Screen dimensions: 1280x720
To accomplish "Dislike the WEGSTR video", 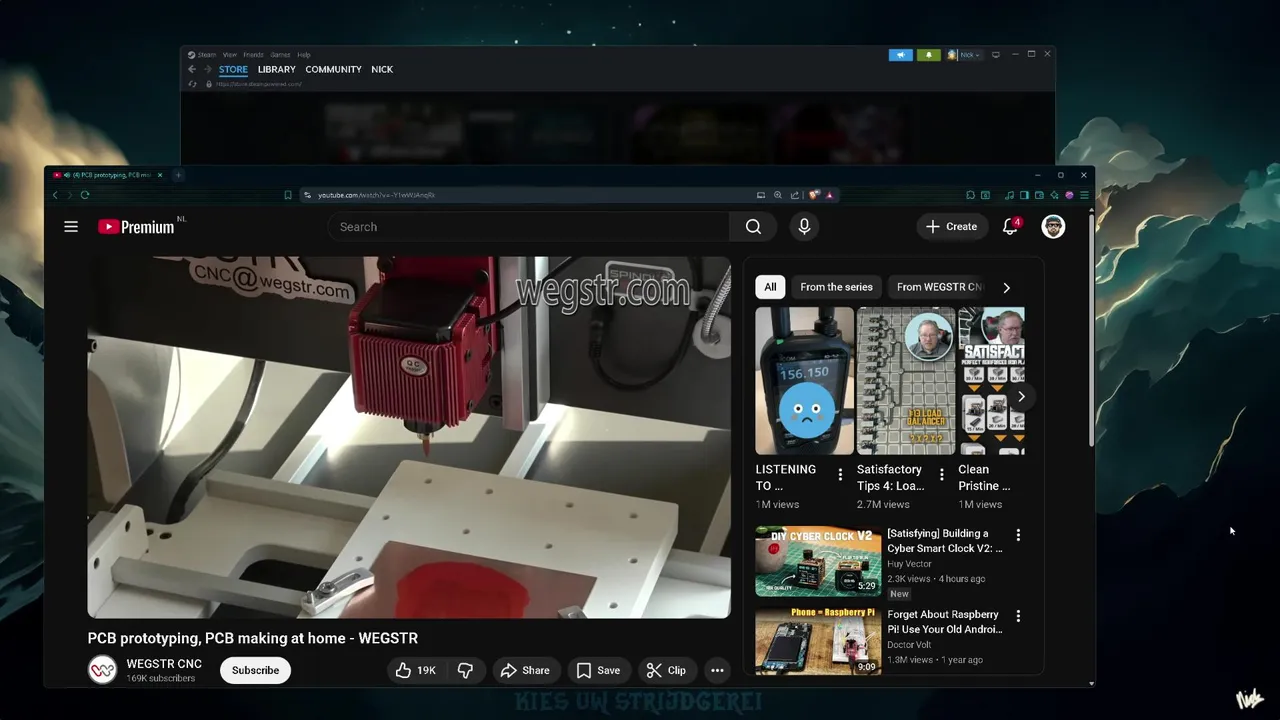I will (465, 670).
